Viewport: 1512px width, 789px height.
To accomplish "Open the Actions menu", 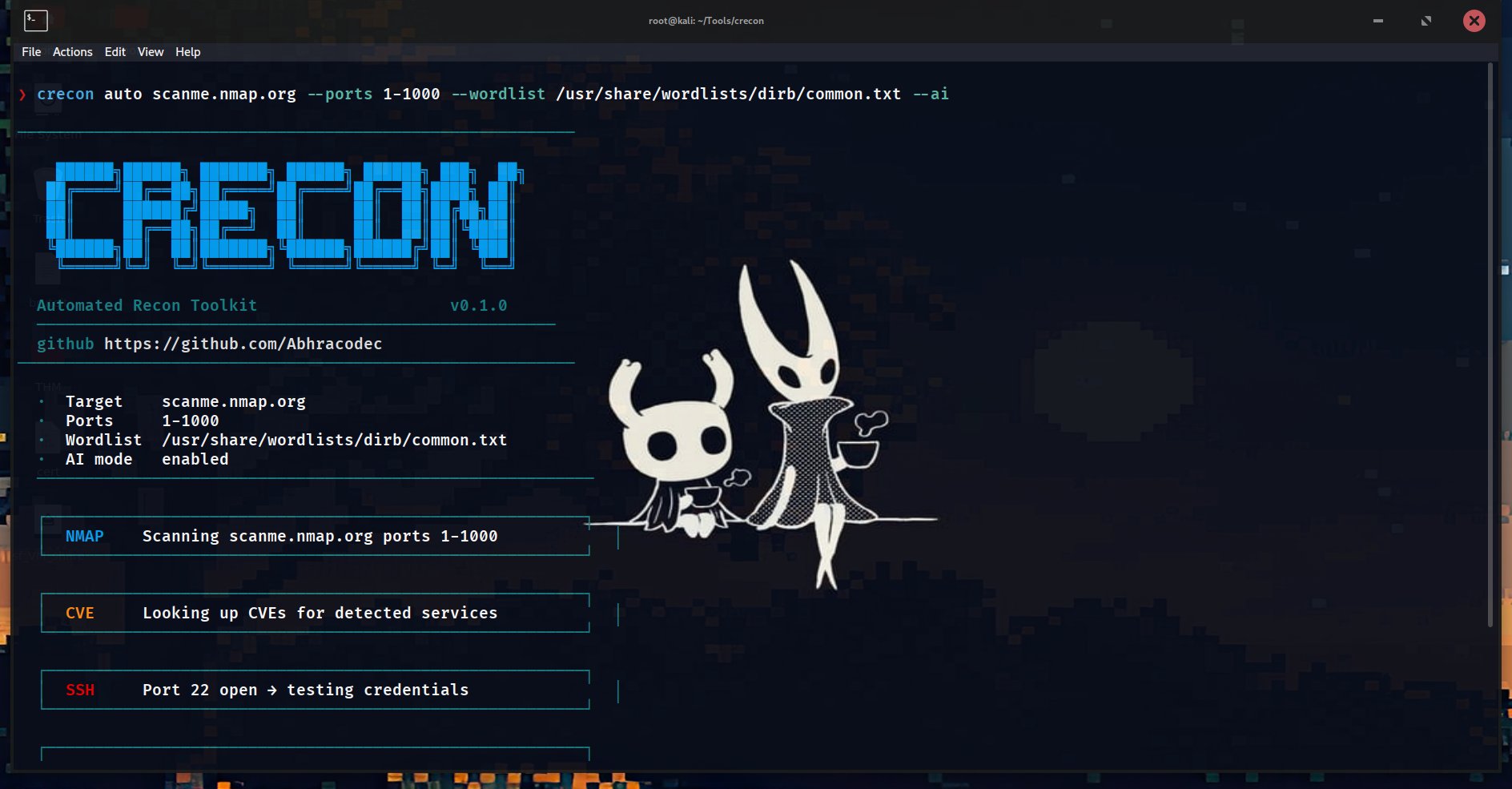I will pyautogui.click(x=73, y=51).
